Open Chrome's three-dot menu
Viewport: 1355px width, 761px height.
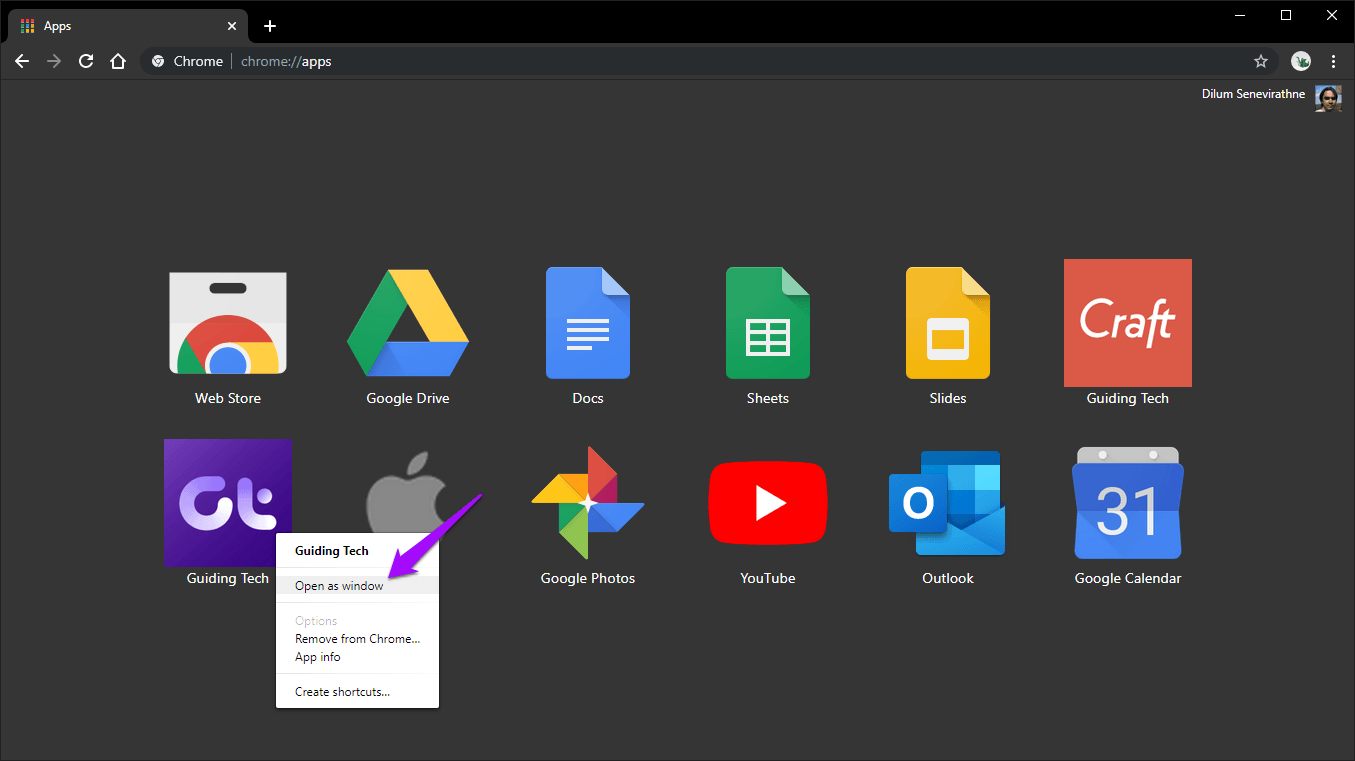tap(1334, 61)
